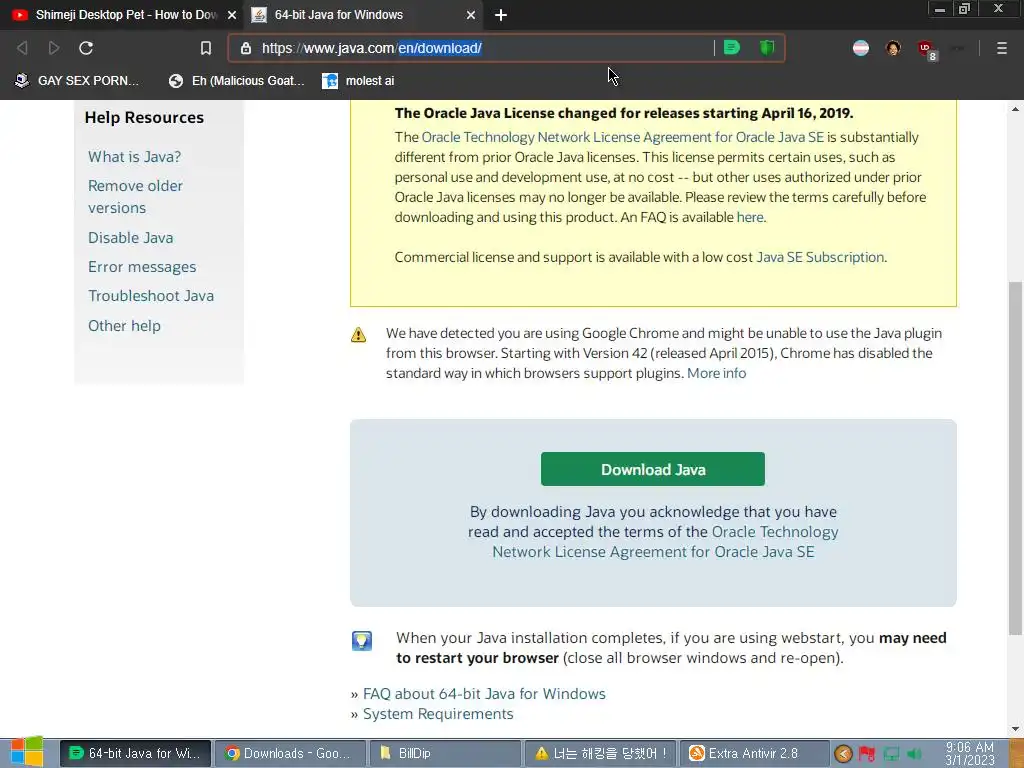Open Extra Antivir 2.8 taskbar item
The width and height of the screenshot is (1024, 768).
[x=755, y=753]
